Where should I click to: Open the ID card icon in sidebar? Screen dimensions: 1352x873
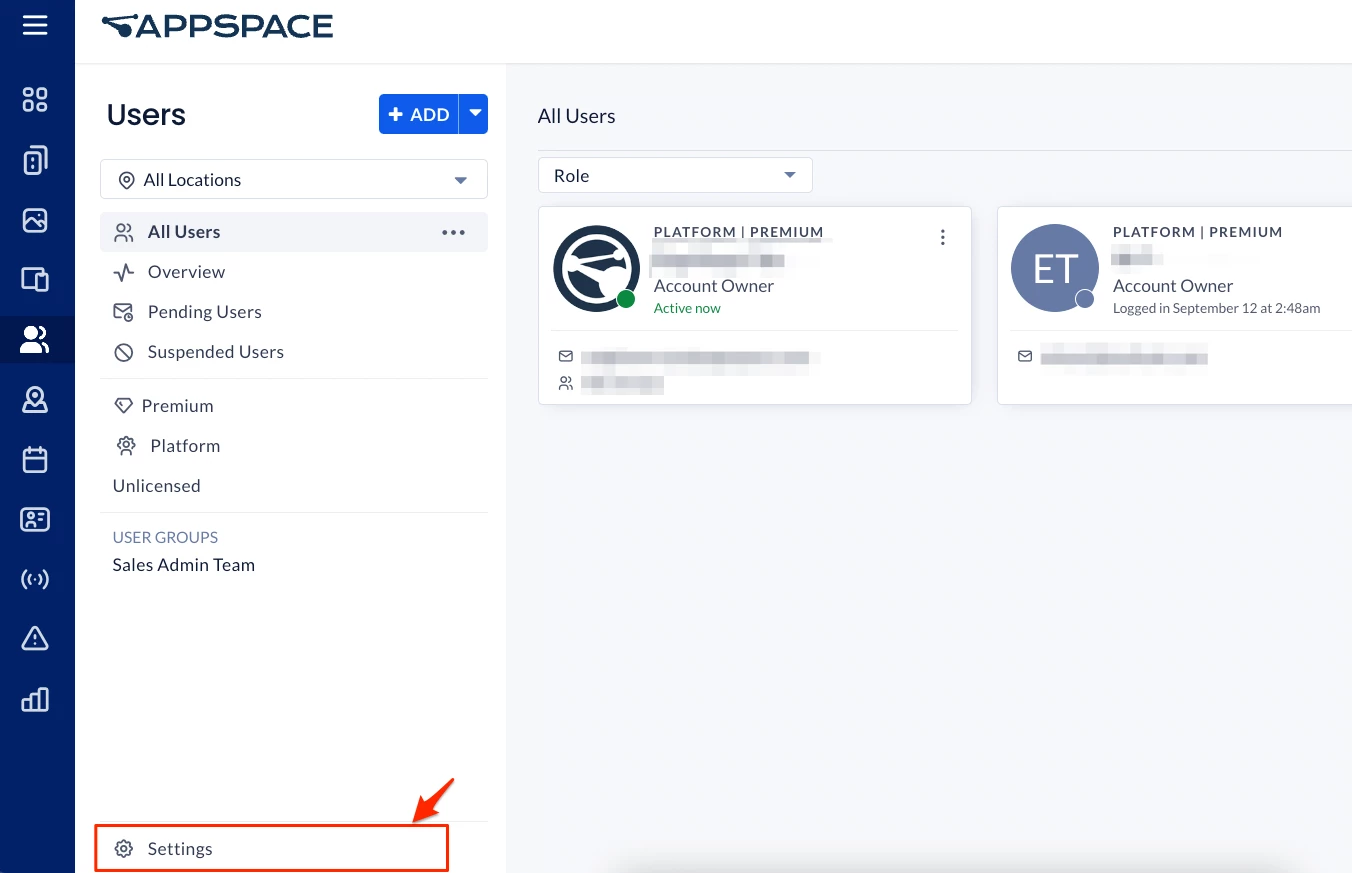pyautogui.click(x=35, y=520)
